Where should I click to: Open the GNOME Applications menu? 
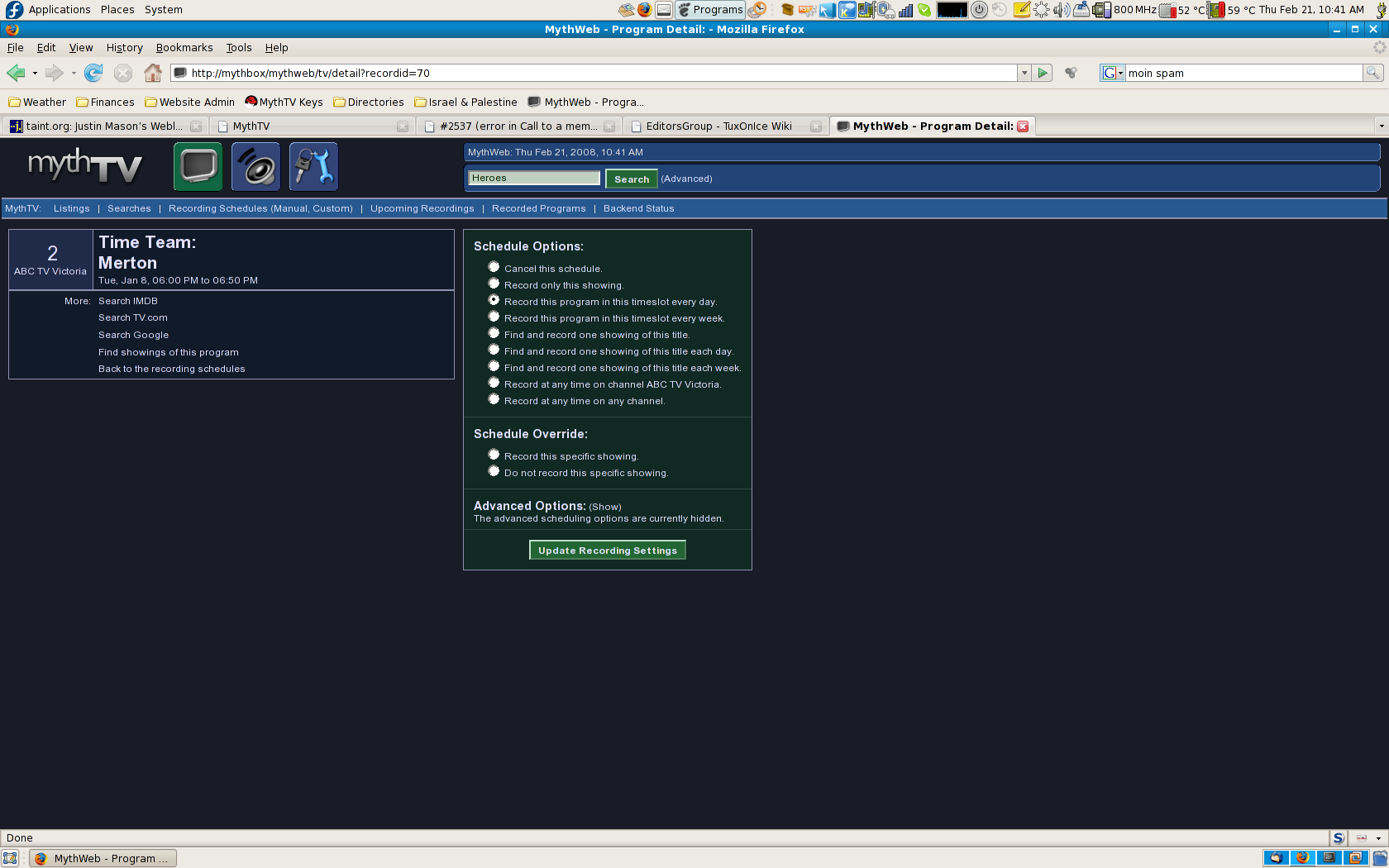point(59,10)
